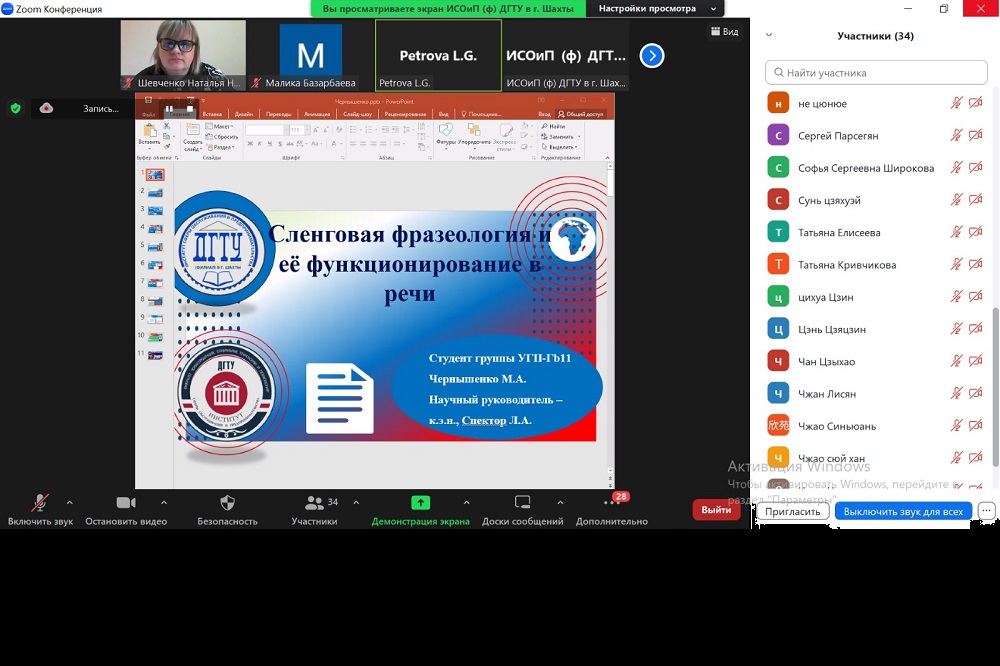Open Доски сообщений whiteboard icon
The height and width of the screenshot is (666, 1000).
(522, 503)
